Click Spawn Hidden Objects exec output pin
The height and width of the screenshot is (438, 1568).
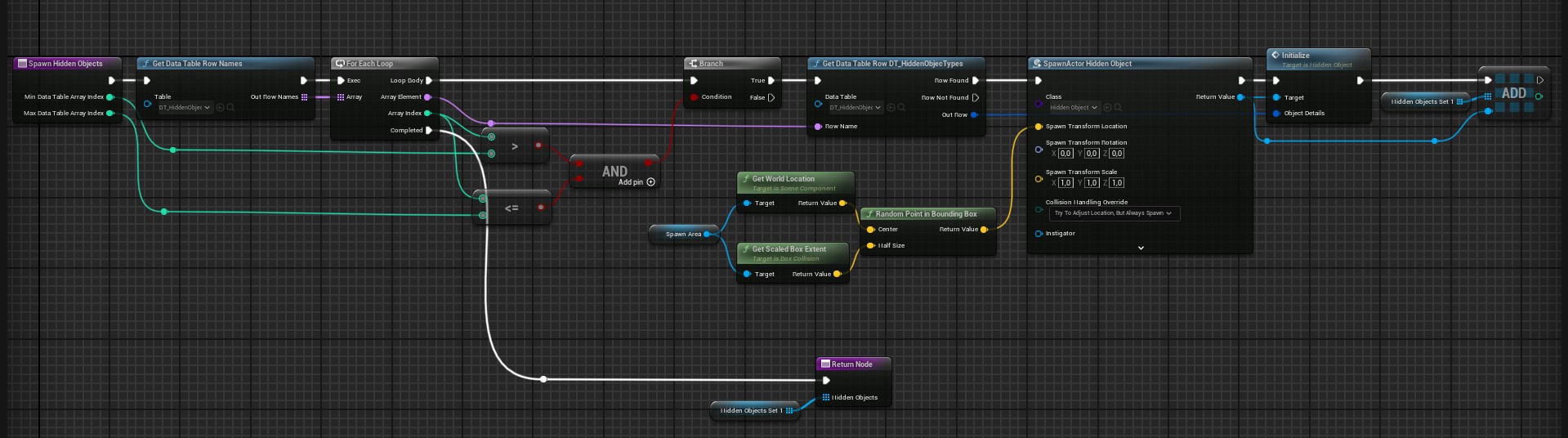click(112, 80)
